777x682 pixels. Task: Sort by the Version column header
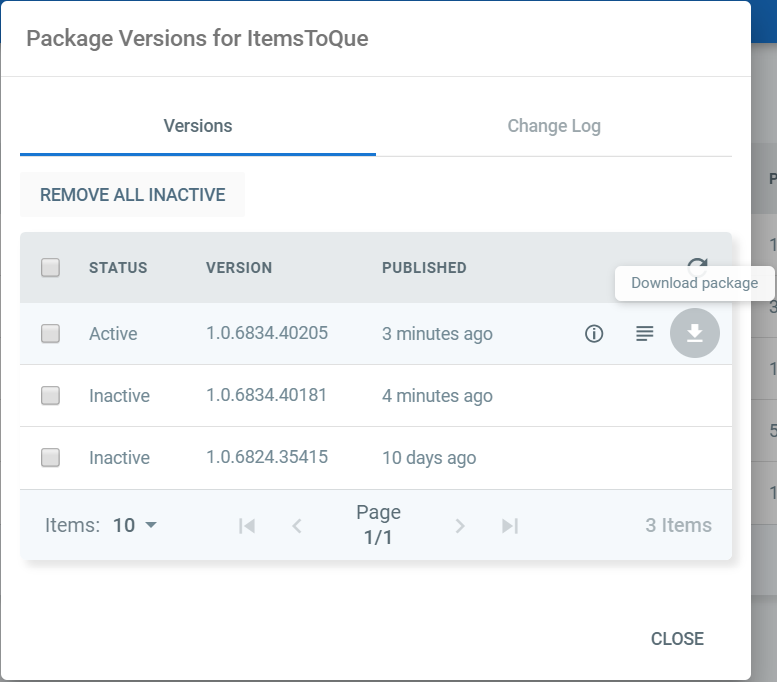pos(239,268)
